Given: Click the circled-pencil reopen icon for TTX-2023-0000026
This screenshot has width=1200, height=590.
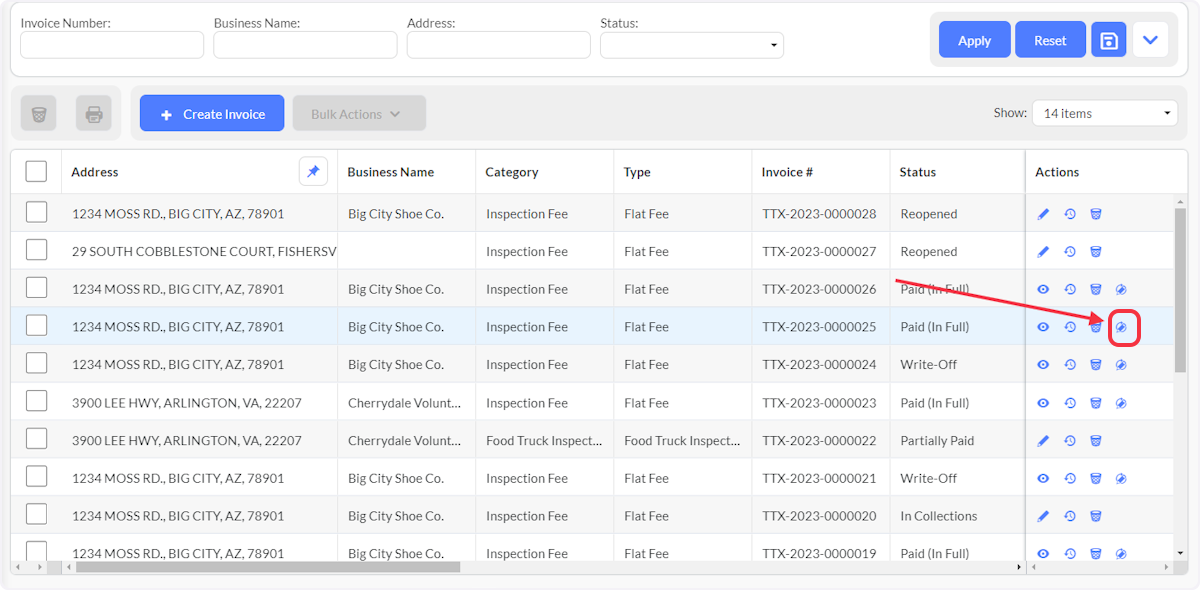Looking at the screenshot, I should (x=1121, y=289).
